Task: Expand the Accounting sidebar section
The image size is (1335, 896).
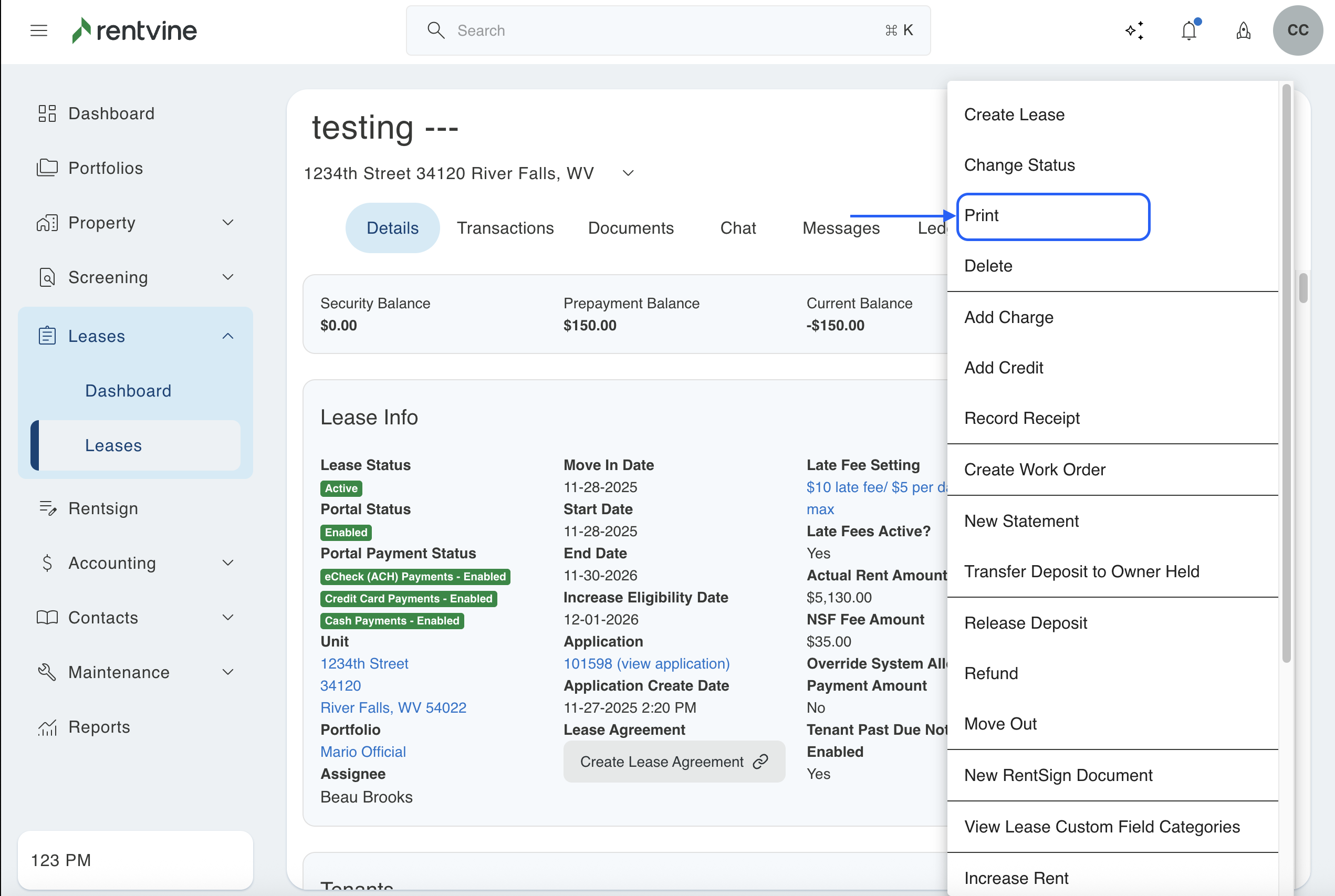Action: (227, 563)
